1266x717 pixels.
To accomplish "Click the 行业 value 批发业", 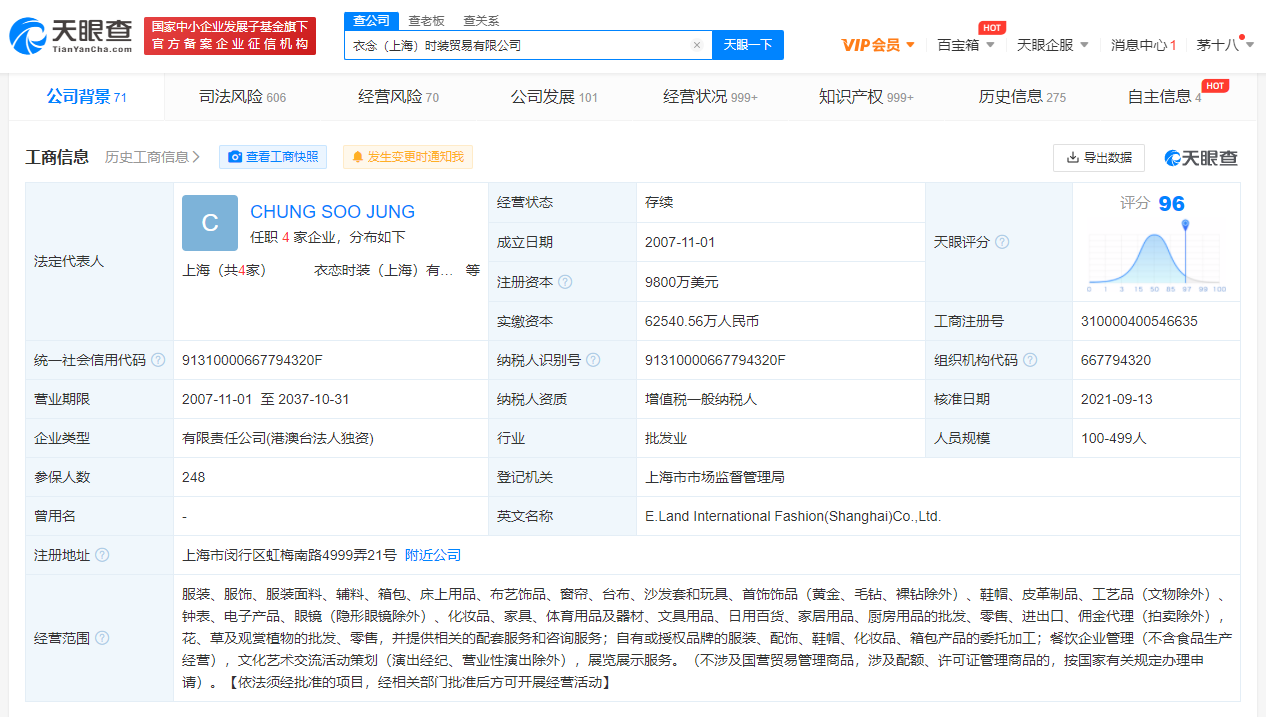I will tap(666, 438).
